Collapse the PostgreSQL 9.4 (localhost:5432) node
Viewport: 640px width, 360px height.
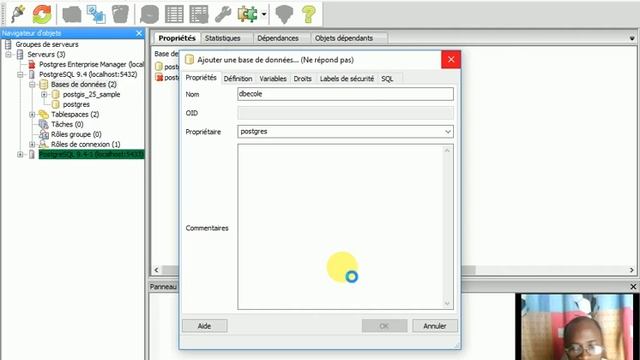click(x=20, y=74)
